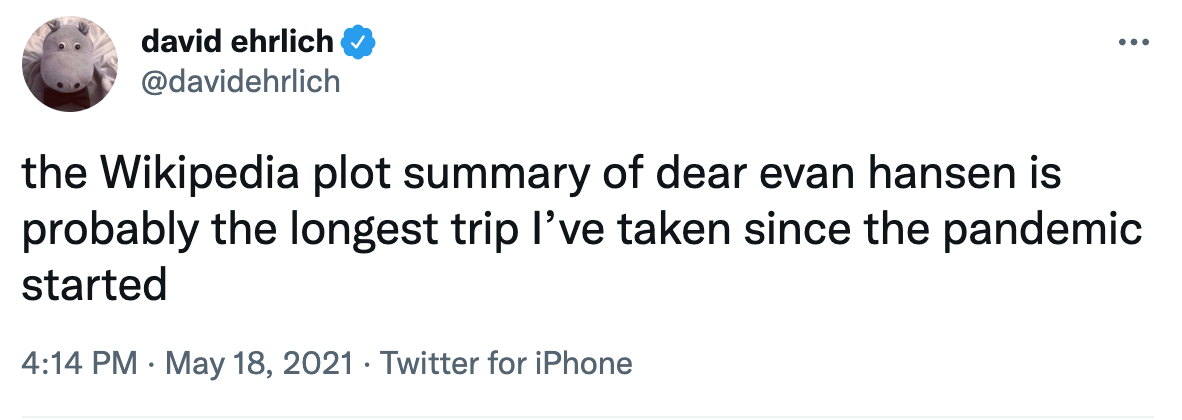This screenshot has height=420, width=1182.
Task: Open the three-dot more options menu
Action: (1133, 43)
